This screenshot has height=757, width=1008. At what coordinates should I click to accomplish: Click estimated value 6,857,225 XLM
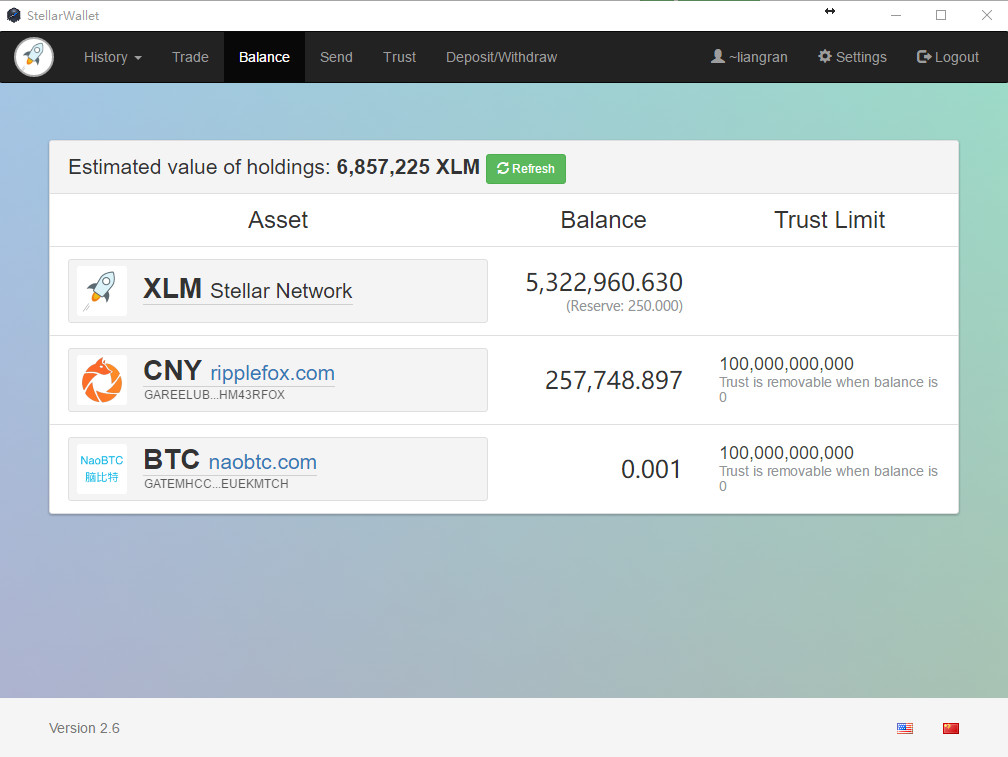[x=408, y=167]
